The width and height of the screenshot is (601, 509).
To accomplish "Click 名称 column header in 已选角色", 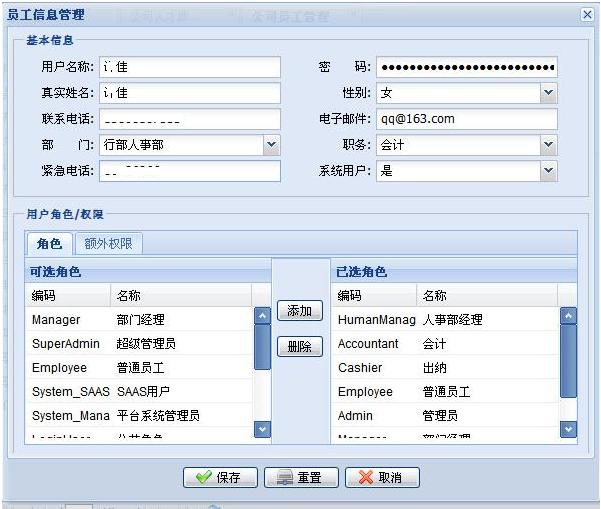I will (487, 296).
